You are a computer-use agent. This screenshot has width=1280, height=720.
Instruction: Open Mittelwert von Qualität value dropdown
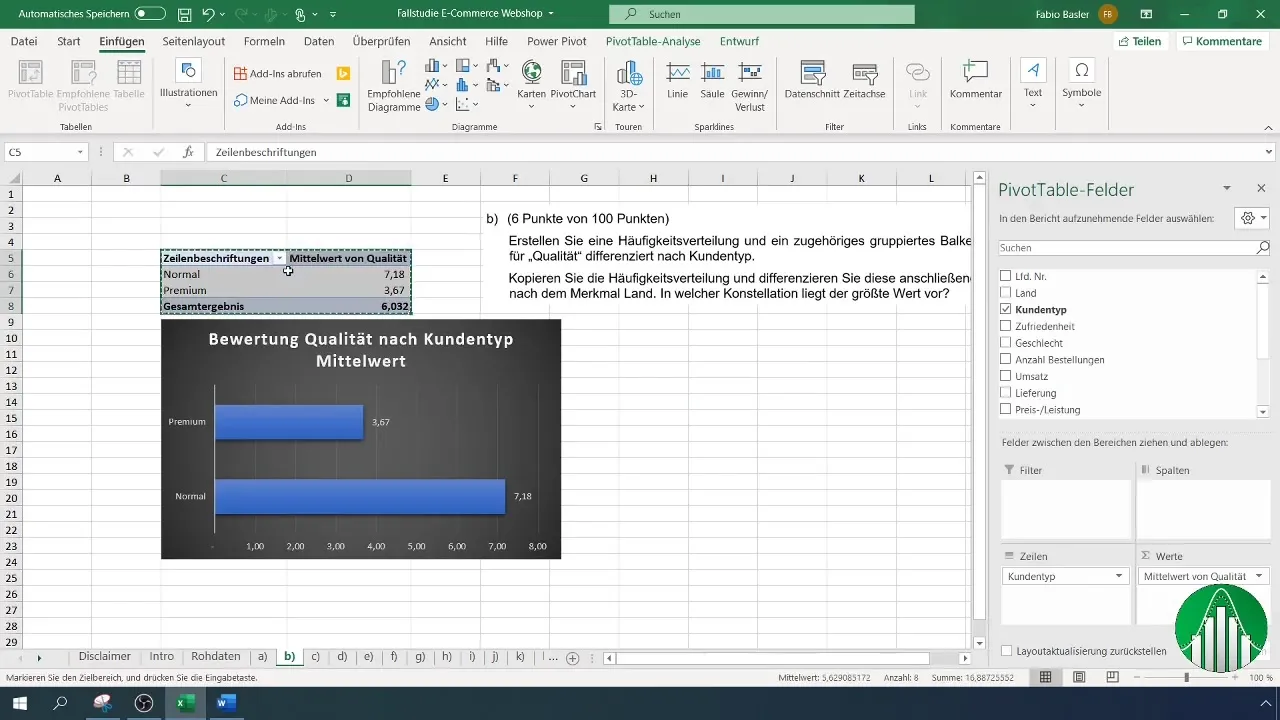1258,577
